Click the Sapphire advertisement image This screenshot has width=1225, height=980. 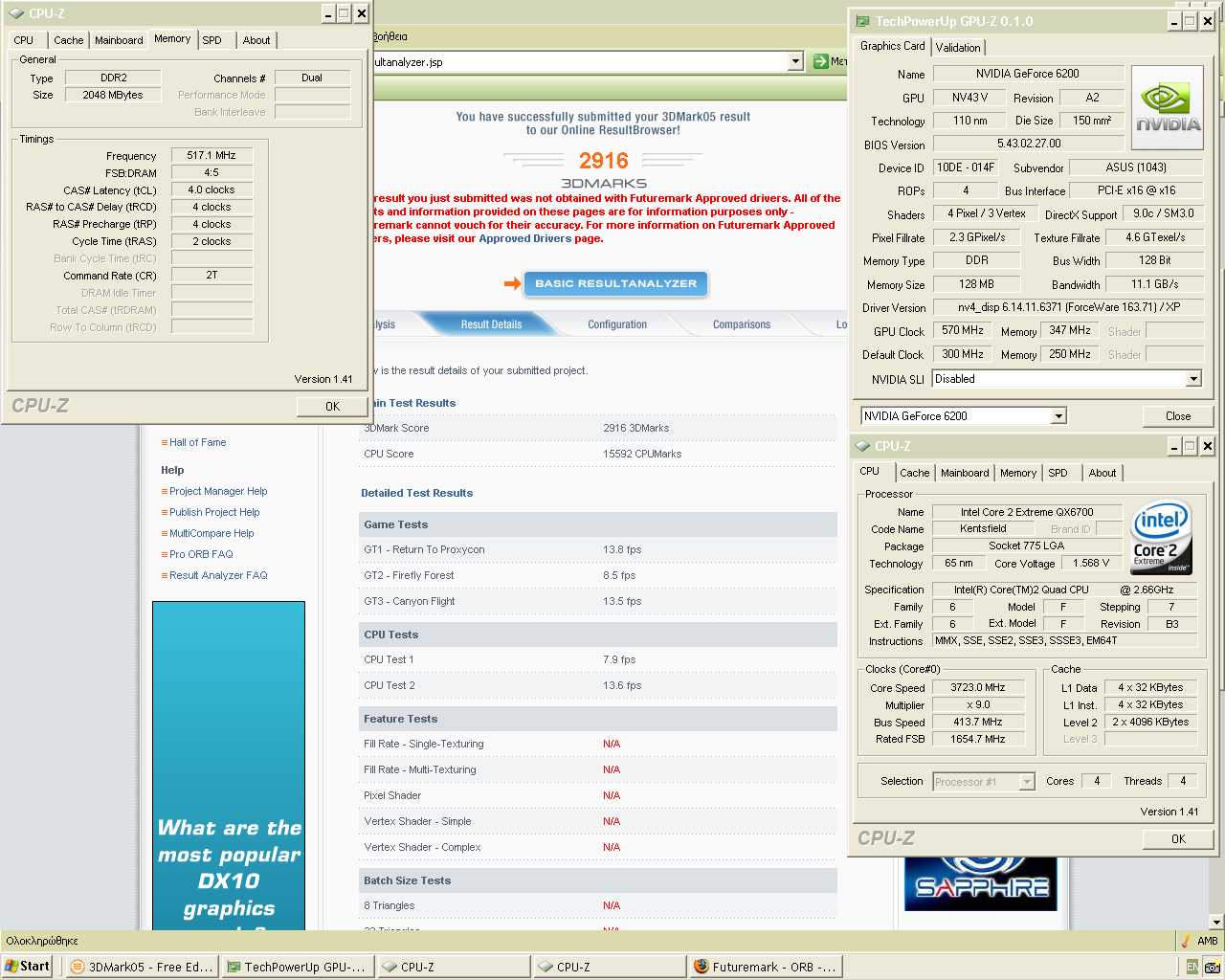point(981,884)
